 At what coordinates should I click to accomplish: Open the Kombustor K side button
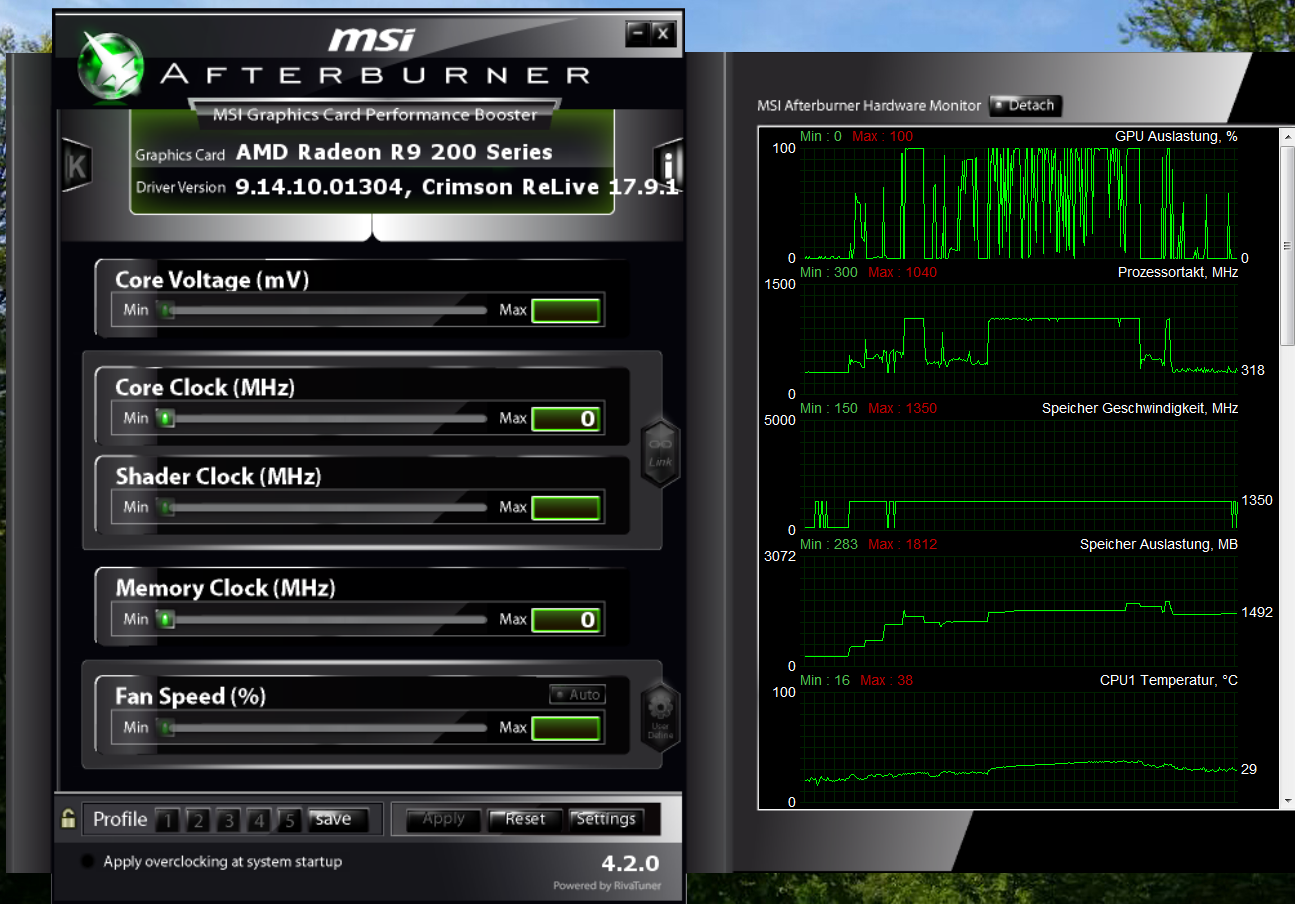click(76, 166)
